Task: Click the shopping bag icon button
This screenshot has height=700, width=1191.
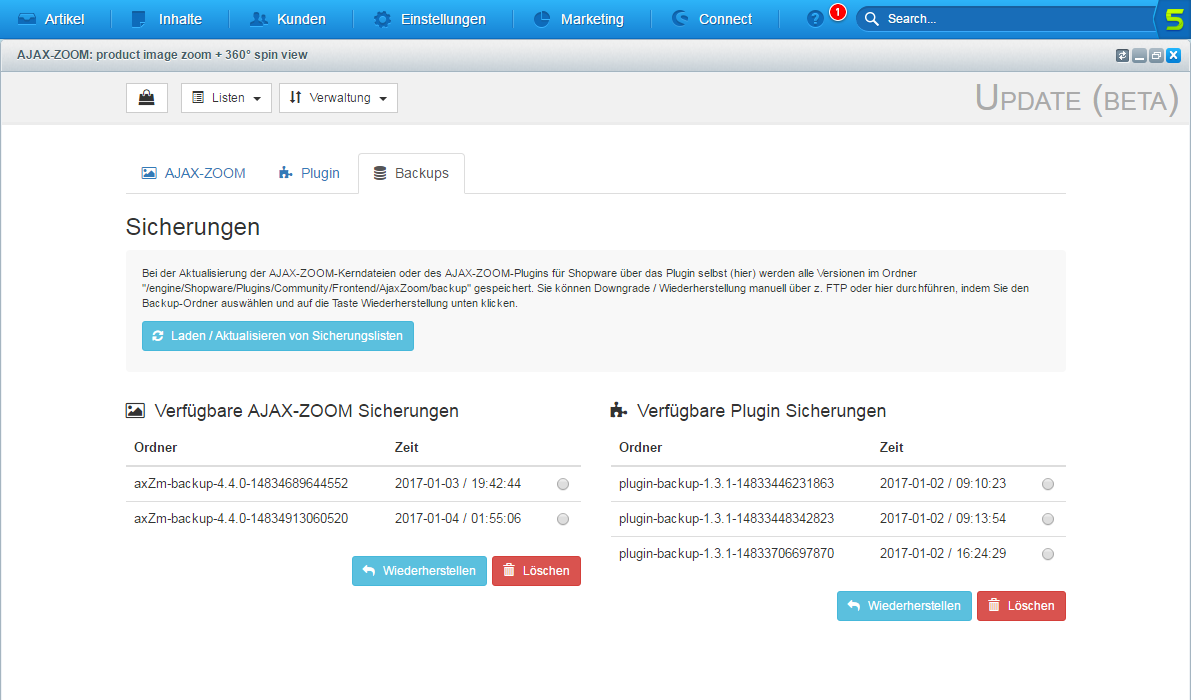Action: [147, 98]
